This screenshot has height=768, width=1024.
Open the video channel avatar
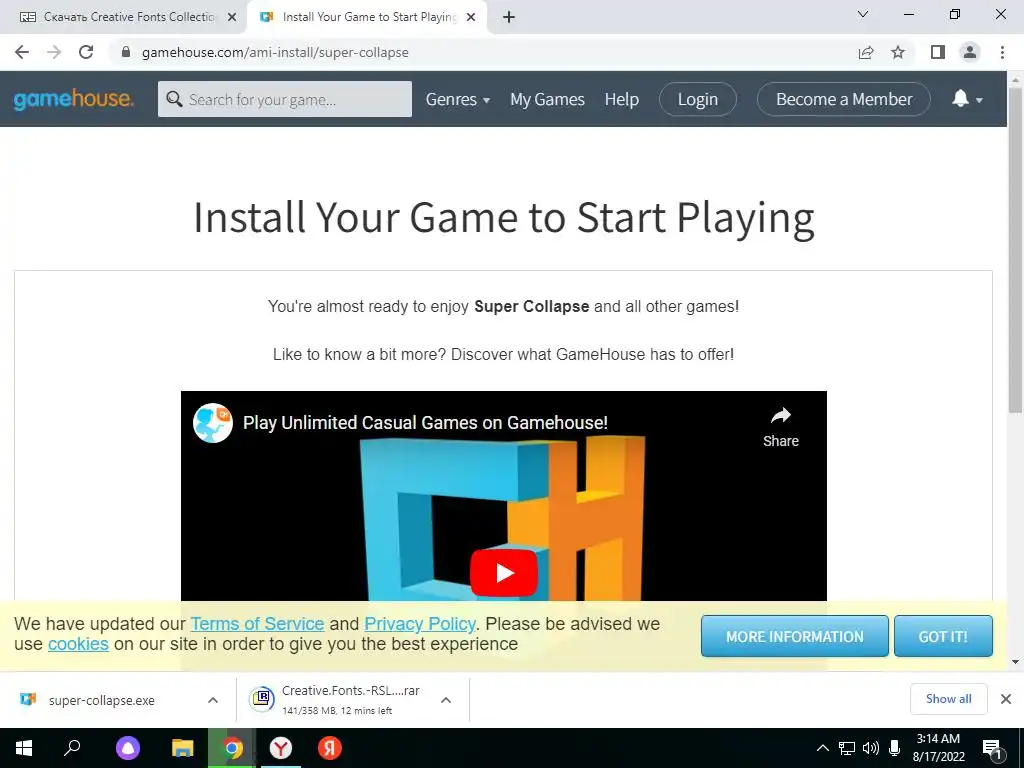click(213, 423)
